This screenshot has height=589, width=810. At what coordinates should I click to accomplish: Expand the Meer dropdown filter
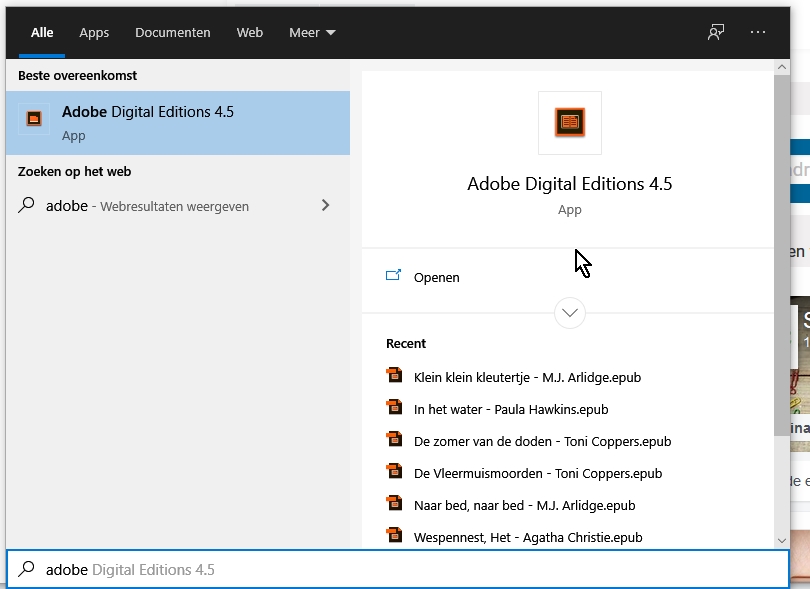(312, 32)
